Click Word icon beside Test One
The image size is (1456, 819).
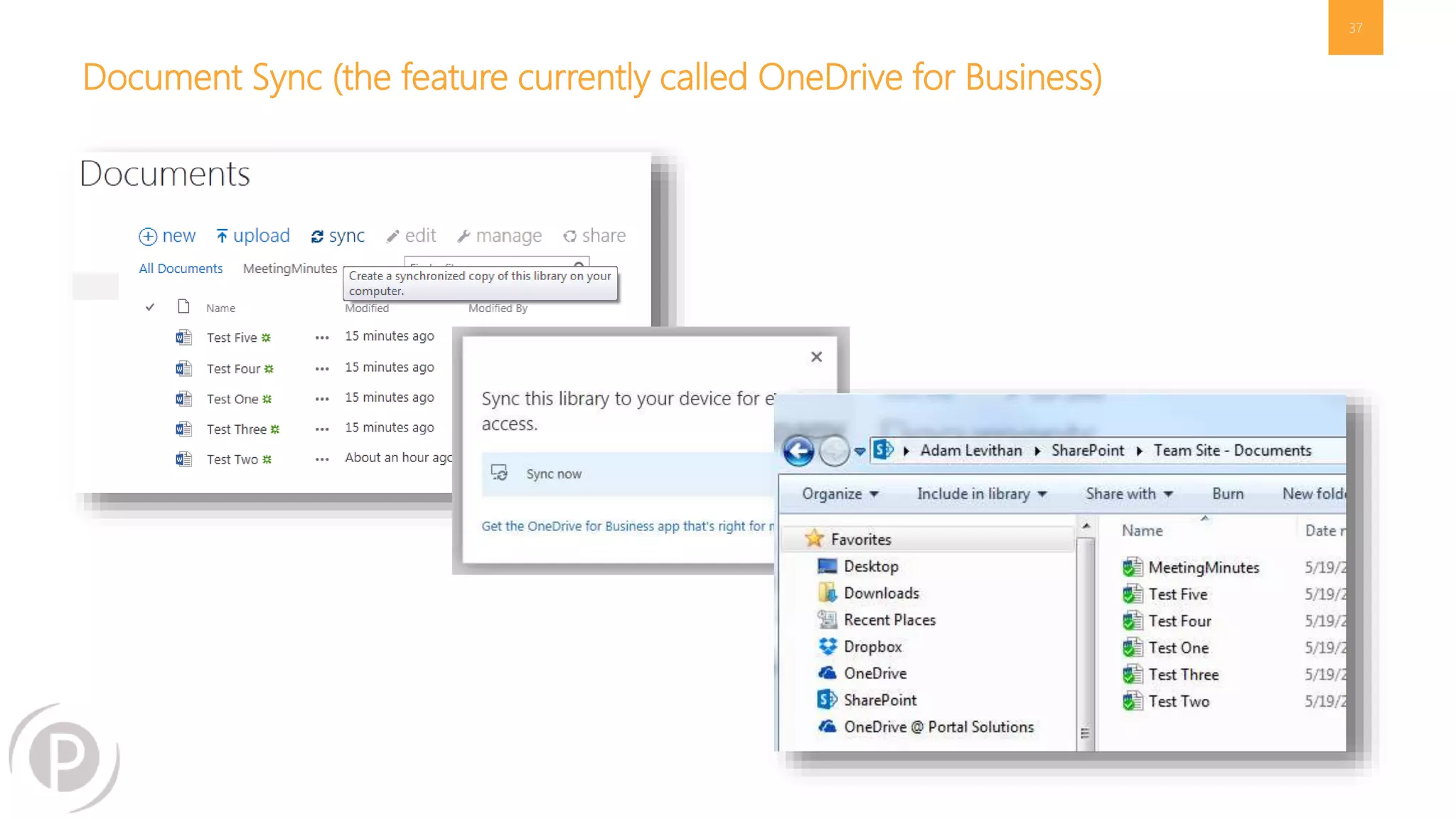tap(183, 399)
